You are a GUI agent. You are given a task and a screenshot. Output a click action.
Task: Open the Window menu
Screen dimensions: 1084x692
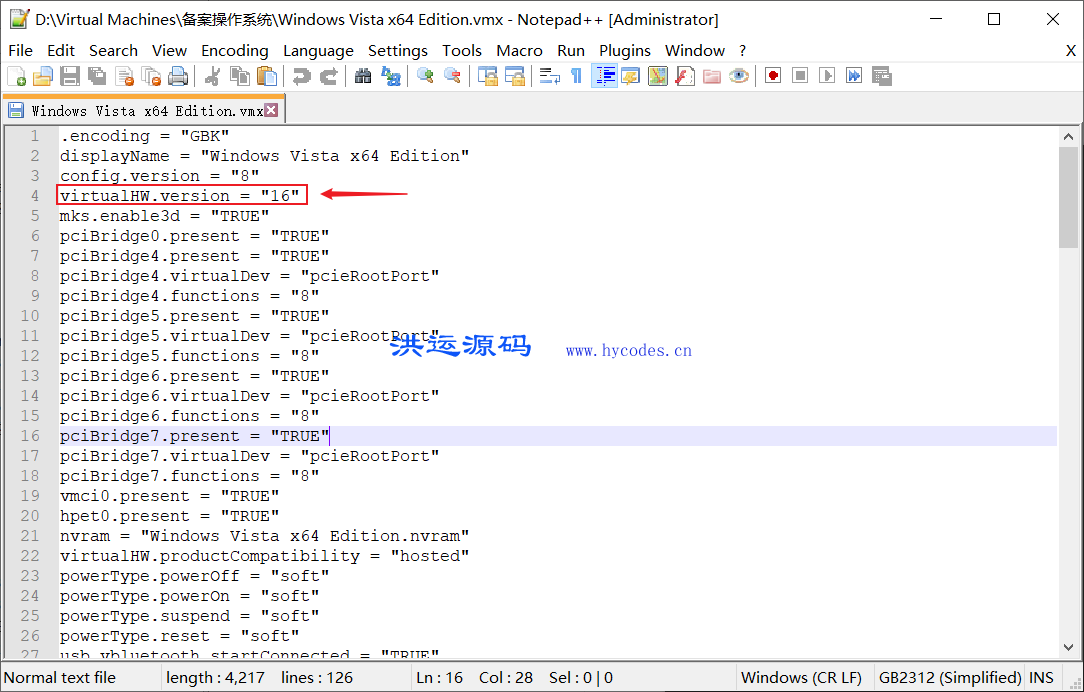695,50
